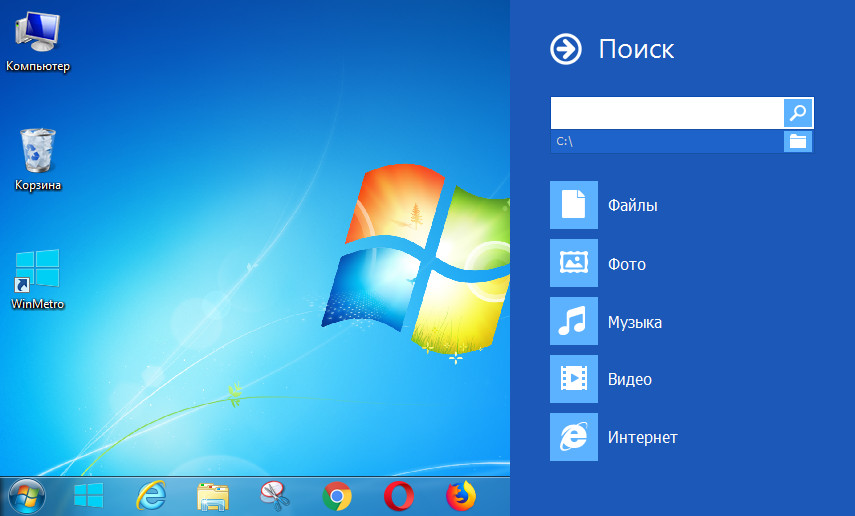
Task: Open File Explorer from the taskbar
Action: click(213, 495)
